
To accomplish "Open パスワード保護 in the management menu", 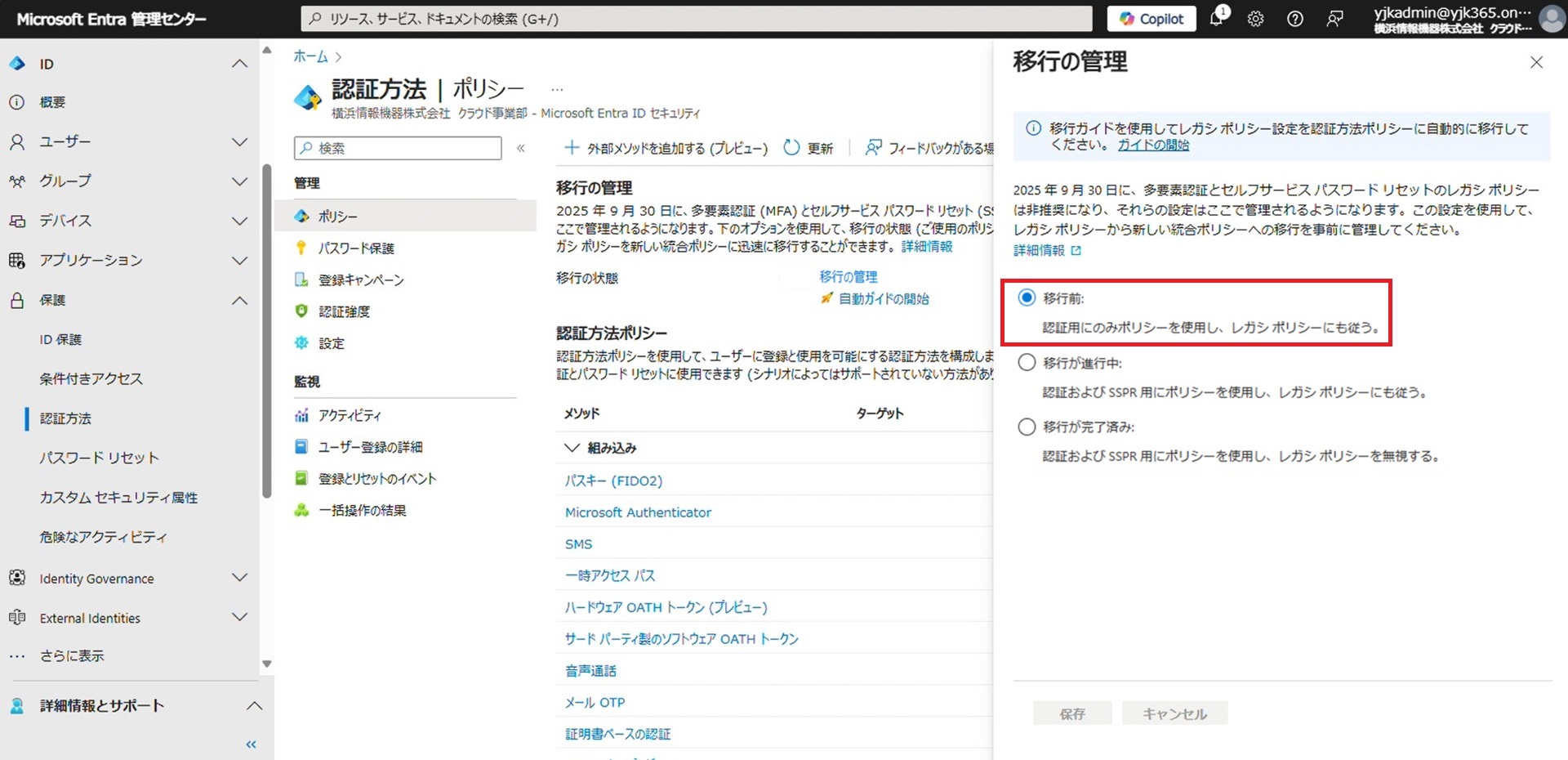I will coord(356,248).
